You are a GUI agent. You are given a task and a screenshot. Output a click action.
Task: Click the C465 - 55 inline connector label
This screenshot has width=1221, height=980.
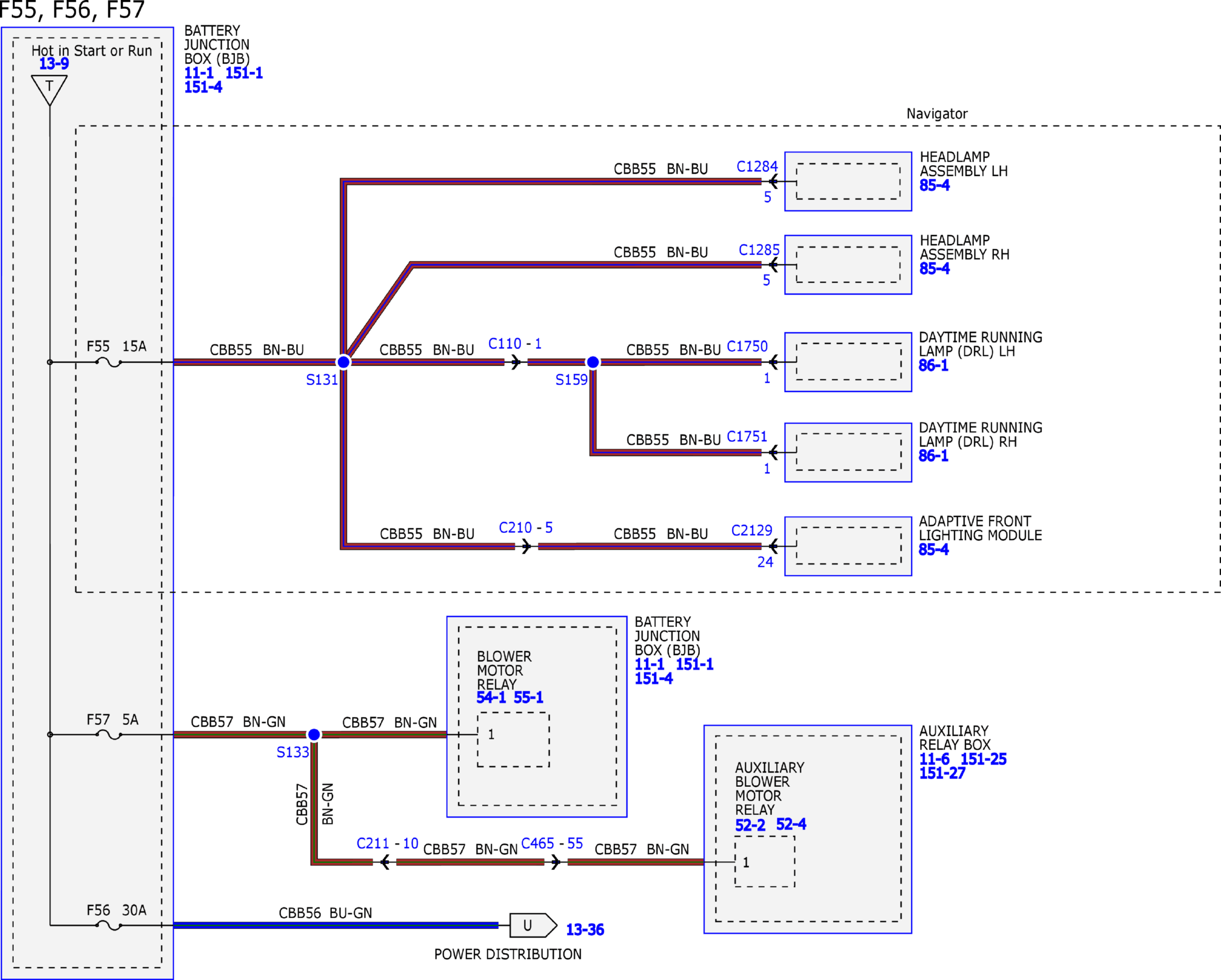(x=552, y=844)
